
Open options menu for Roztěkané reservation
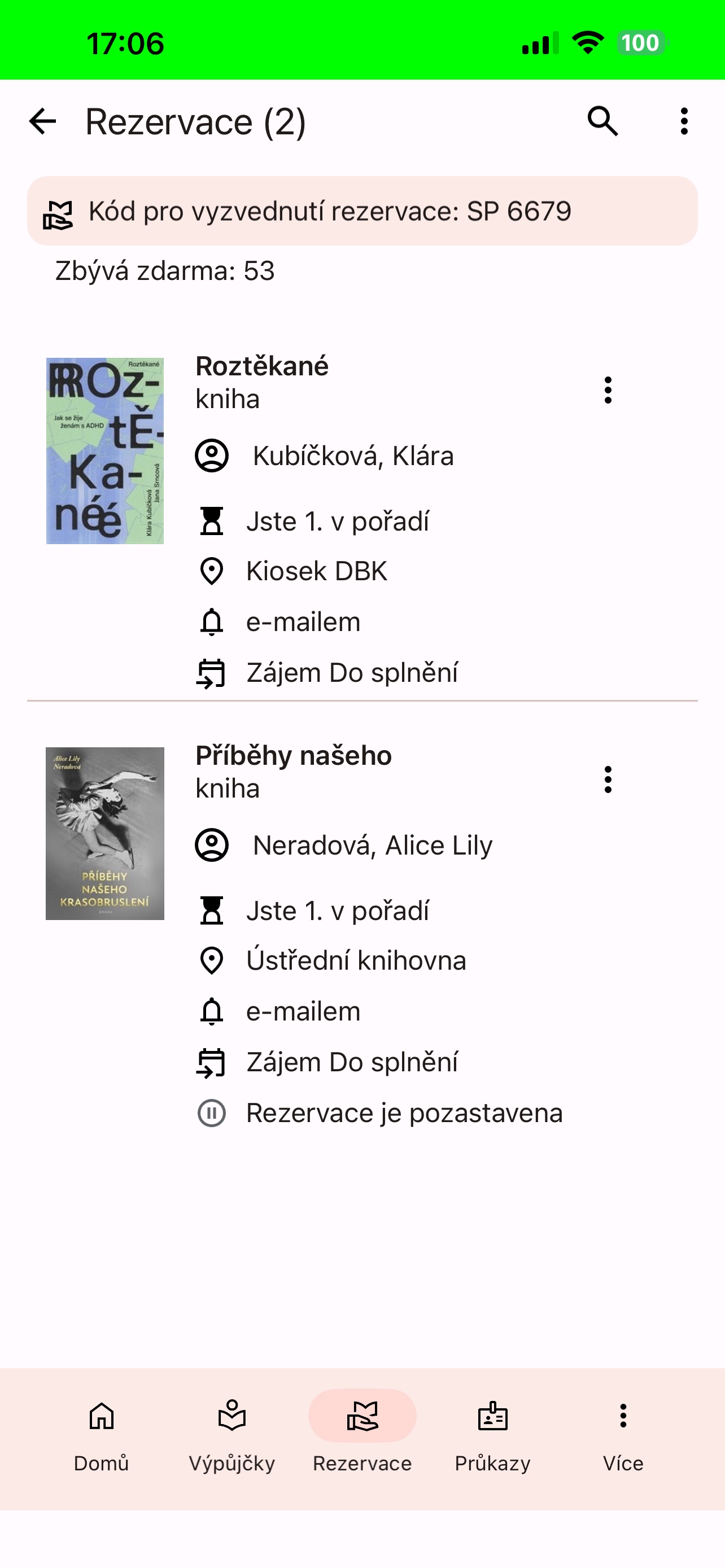[x=608, y=390]
